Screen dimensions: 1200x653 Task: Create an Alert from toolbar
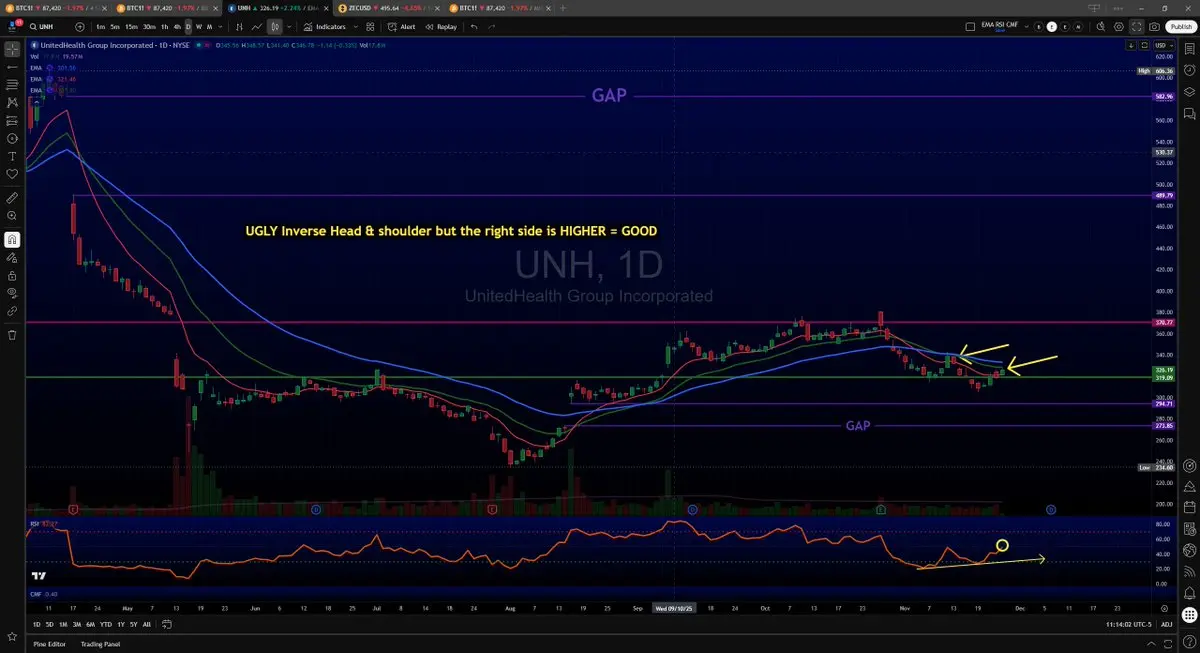402,27
